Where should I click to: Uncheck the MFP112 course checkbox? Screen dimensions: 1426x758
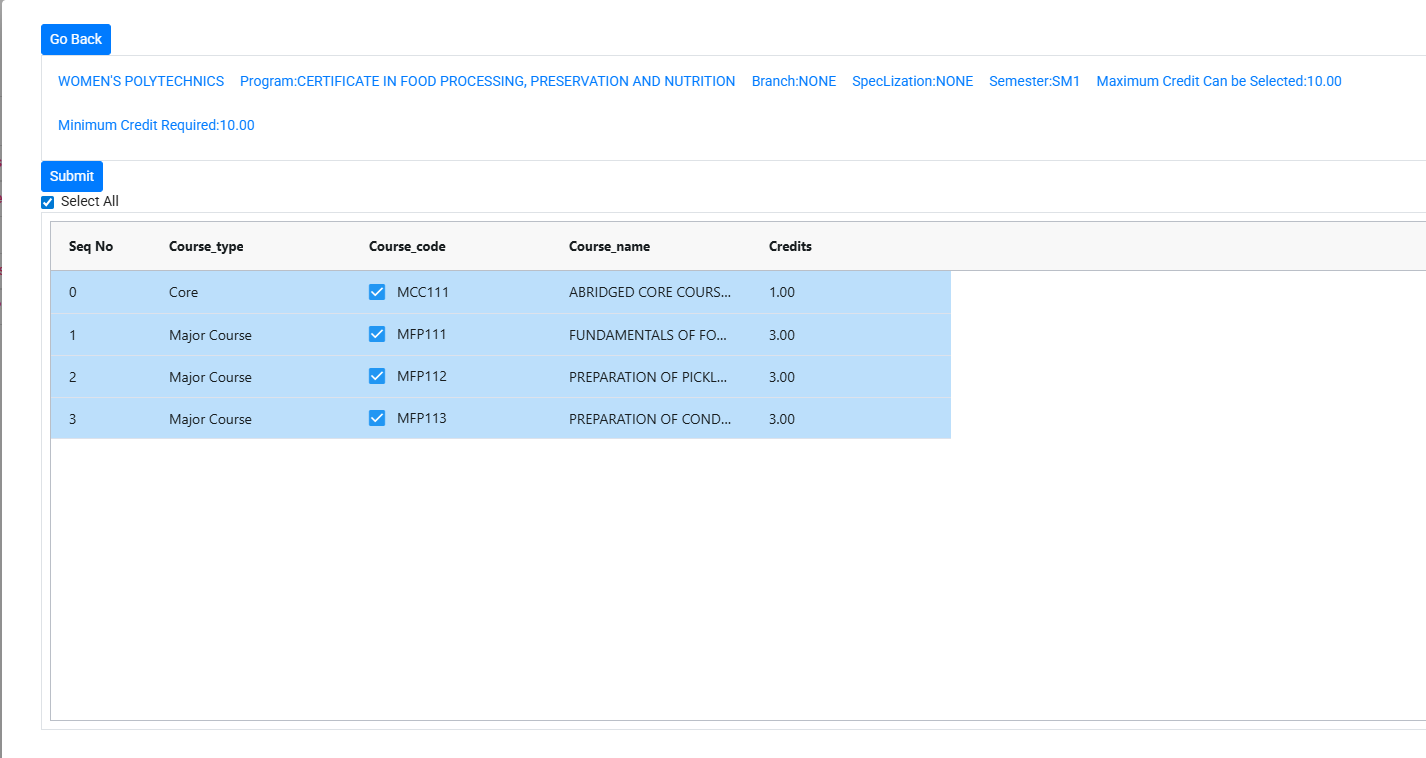pyautogui.click(x=377, y=376)
